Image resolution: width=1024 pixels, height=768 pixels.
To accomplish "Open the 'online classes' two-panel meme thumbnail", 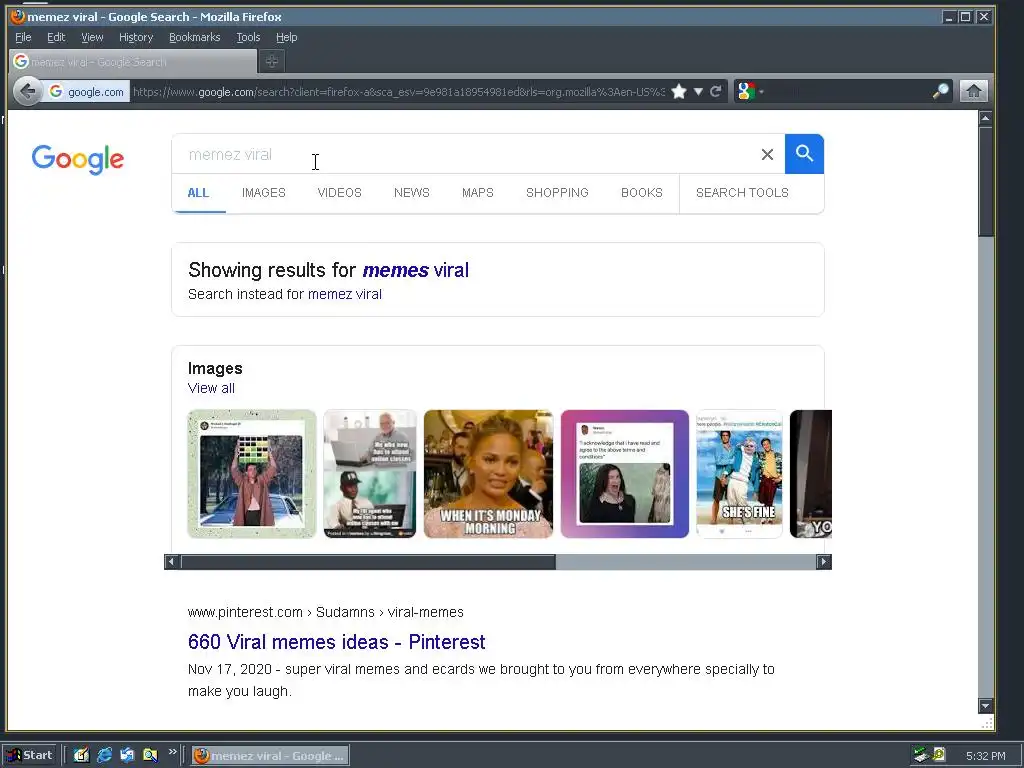I will pos(370,474).
